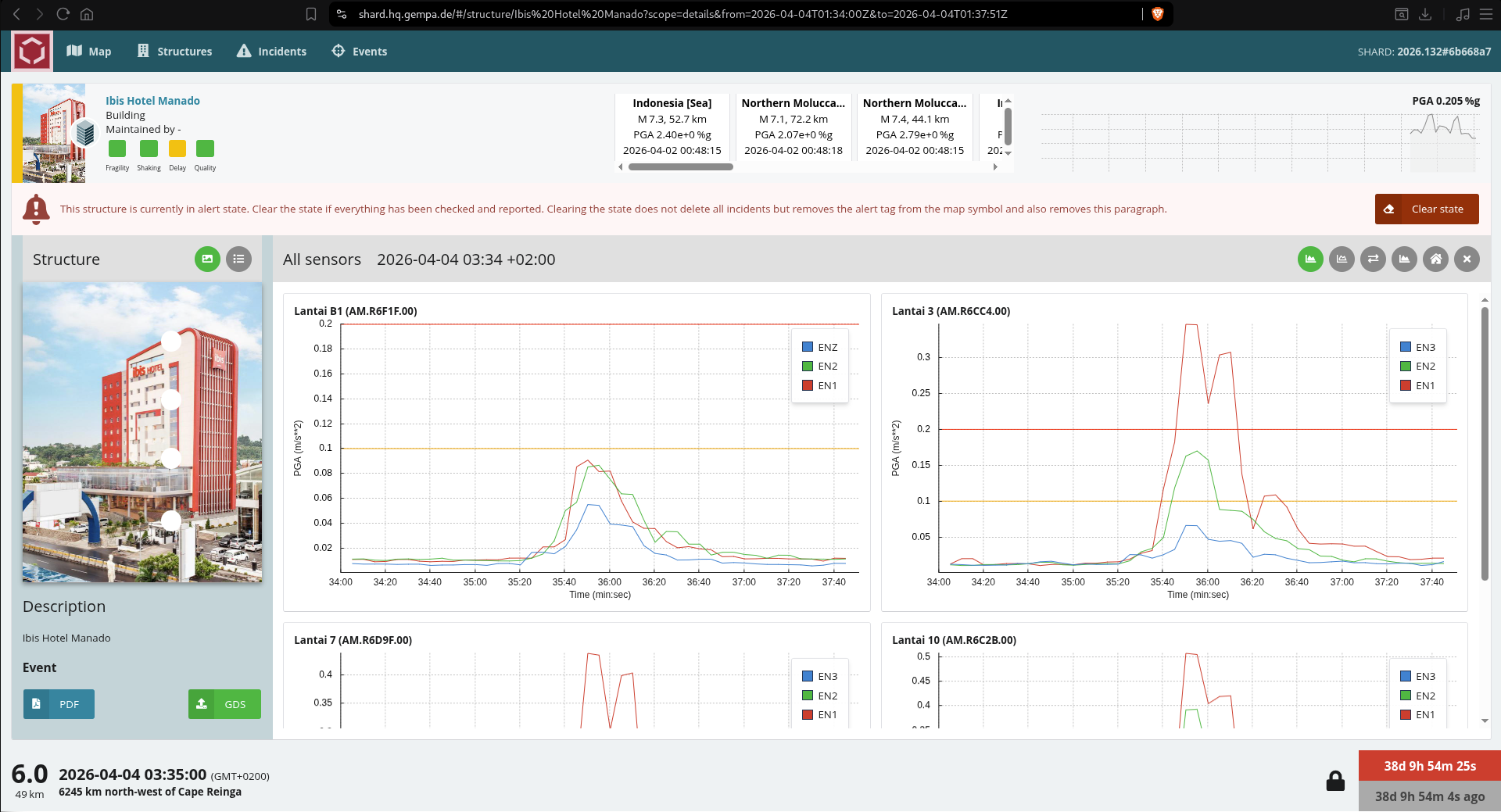Open the Structures menu

pos(174,52)
